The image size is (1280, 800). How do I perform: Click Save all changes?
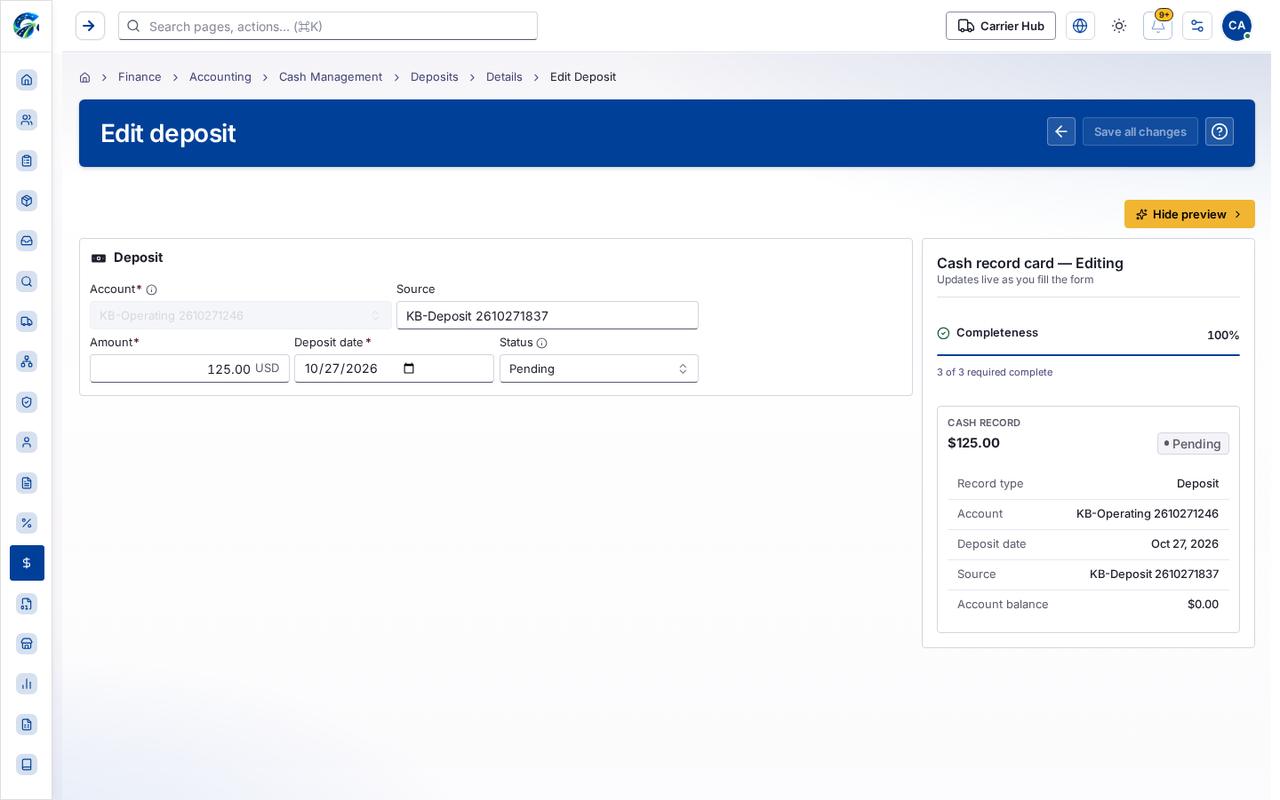(x=1140, y=132)
